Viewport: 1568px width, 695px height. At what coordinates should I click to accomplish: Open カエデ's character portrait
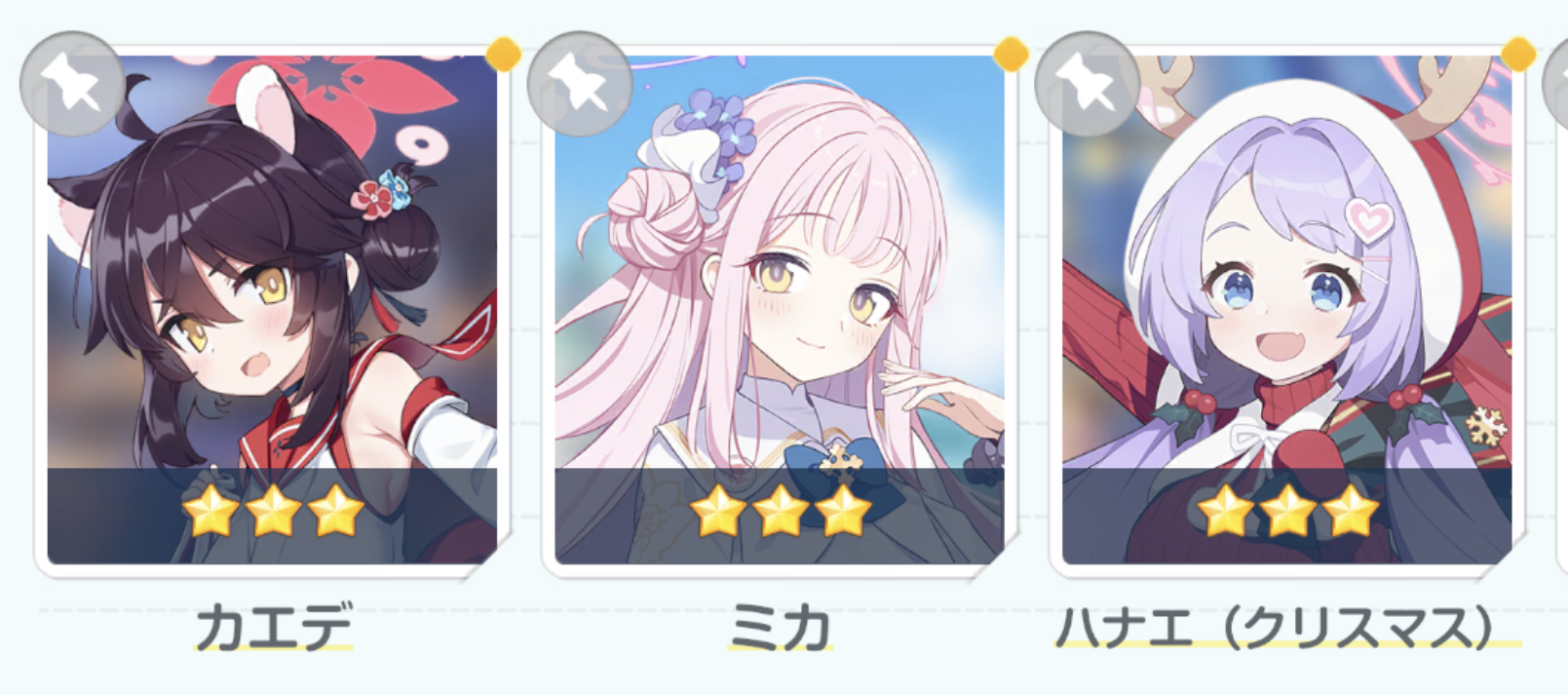[272, 310]
